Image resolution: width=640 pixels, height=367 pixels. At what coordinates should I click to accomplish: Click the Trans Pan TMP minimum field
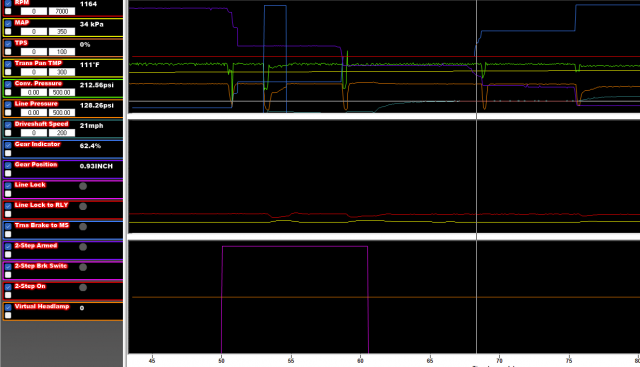[33, 72]
